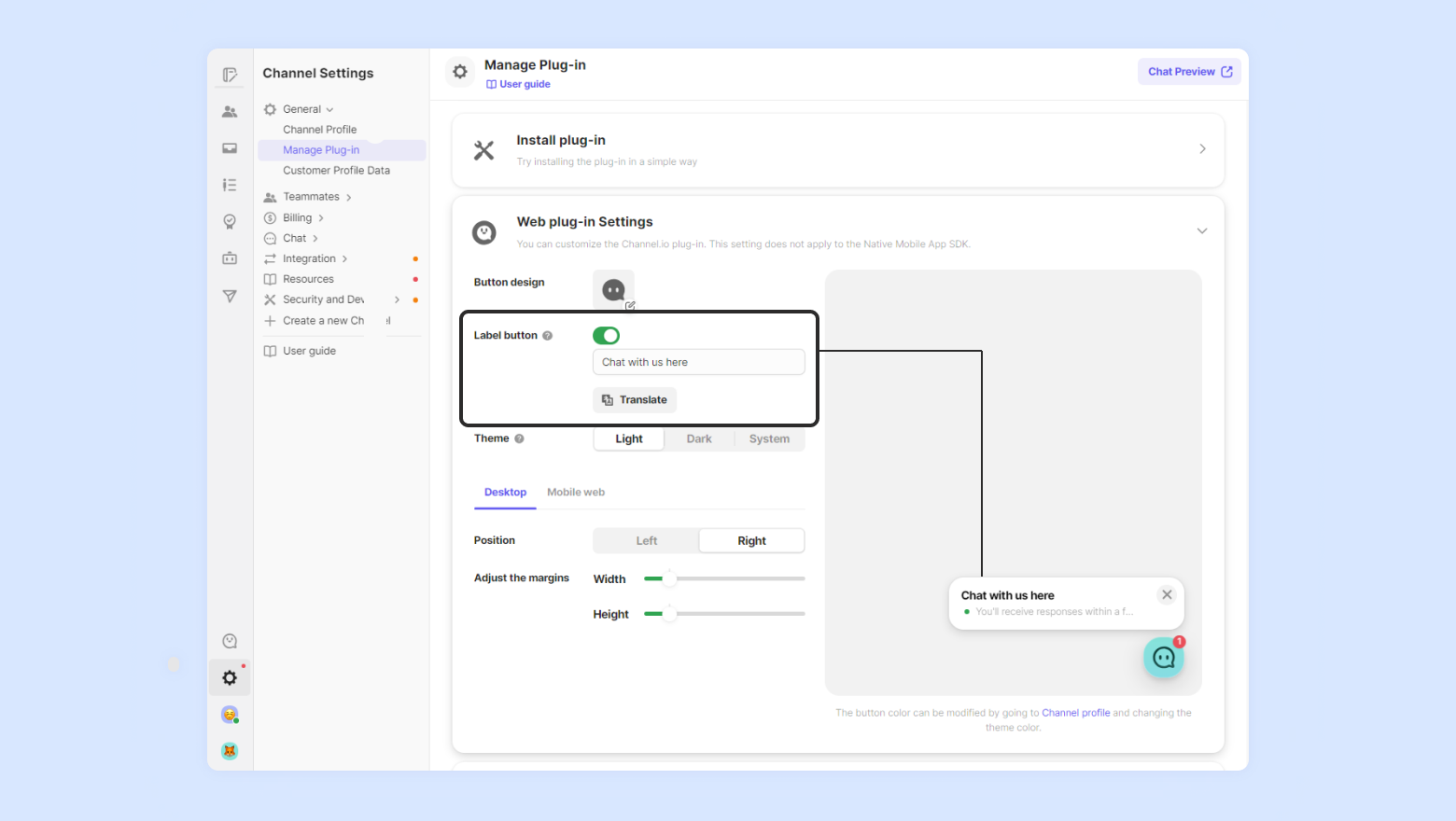Screen dimensions: 1456x821
Task: Edit the button design chat icon
Action: pos(614,291)
